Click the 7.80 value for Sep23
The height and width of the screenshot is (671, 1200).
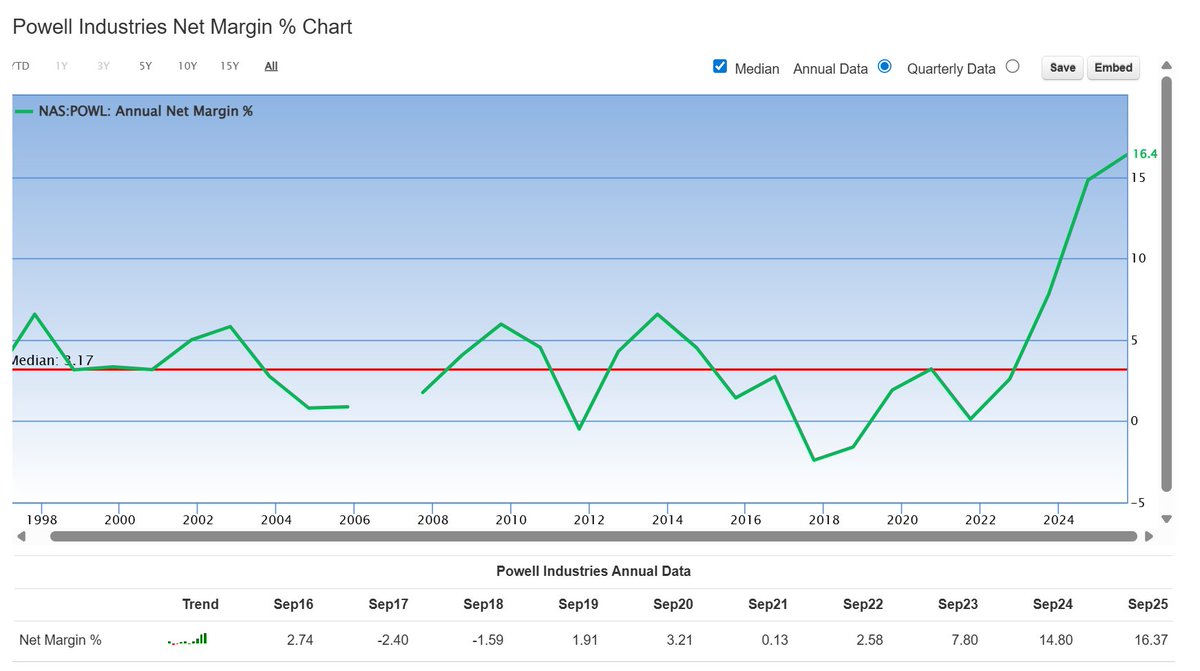pos(965,640)
